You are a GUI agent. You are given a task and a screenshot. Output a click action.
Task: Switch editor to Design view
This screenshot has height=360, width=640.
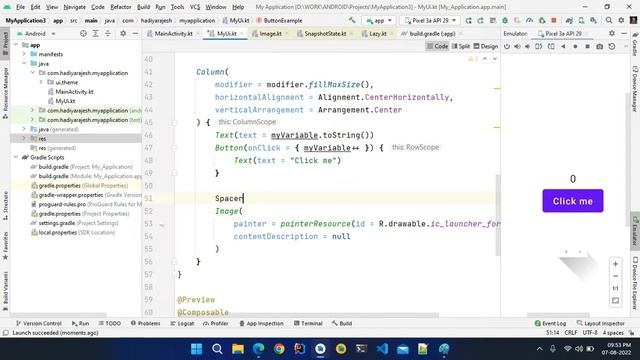[486, 47]
